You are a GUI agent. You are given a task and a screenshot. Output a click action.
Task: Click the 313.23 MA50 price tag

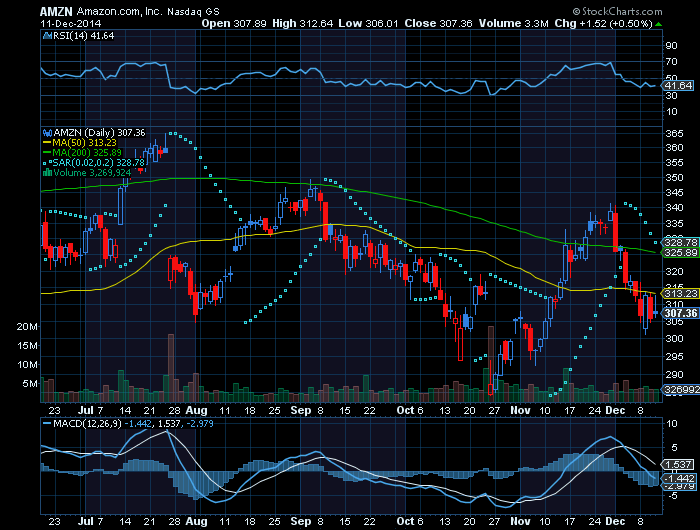(681, 293)
